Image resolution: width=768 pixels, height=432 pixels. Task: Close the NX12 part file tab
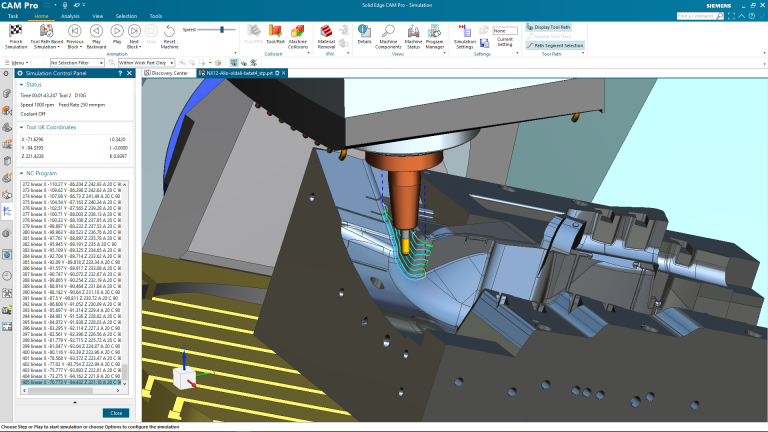284,73
